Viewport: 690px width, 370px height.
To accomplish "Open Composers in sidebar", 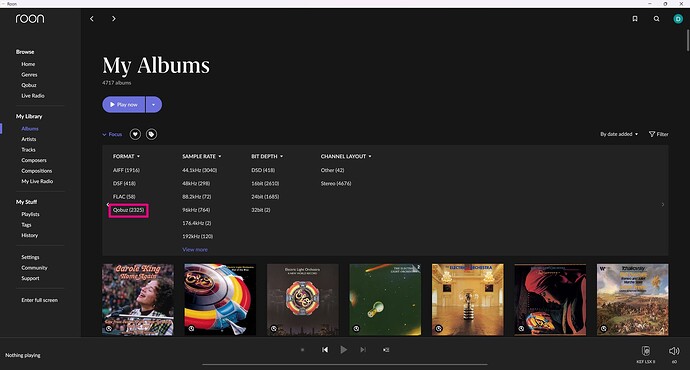I will click(34, 161).
